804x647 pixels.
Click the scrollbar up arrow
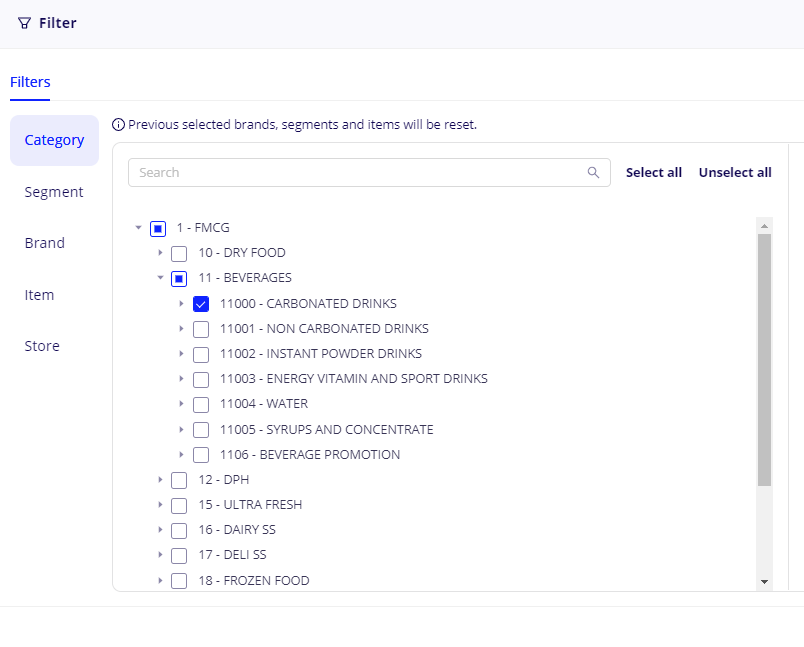click(x=764, y=226)
